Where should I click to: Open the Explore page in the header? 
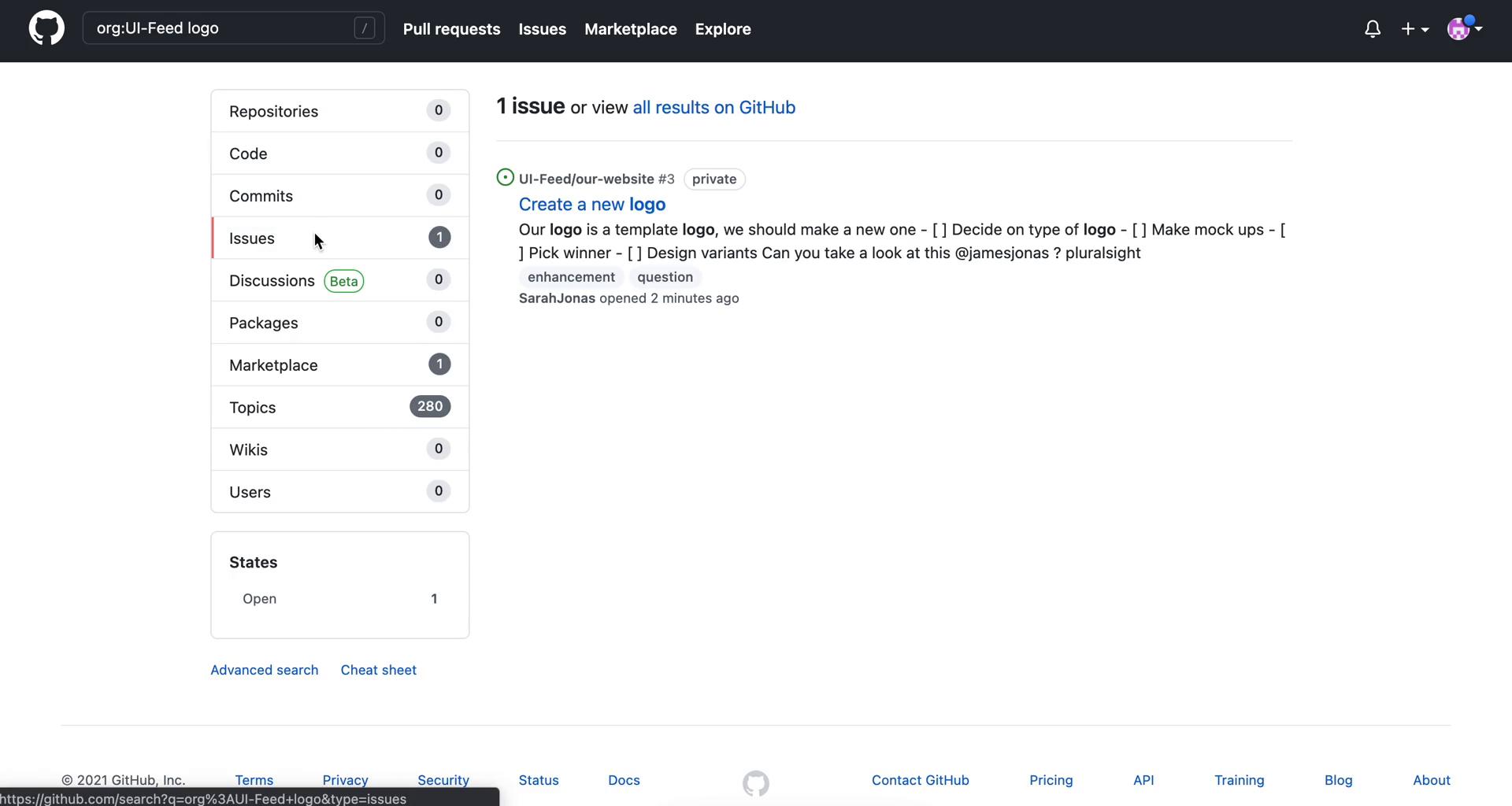(x=723, y=29)
